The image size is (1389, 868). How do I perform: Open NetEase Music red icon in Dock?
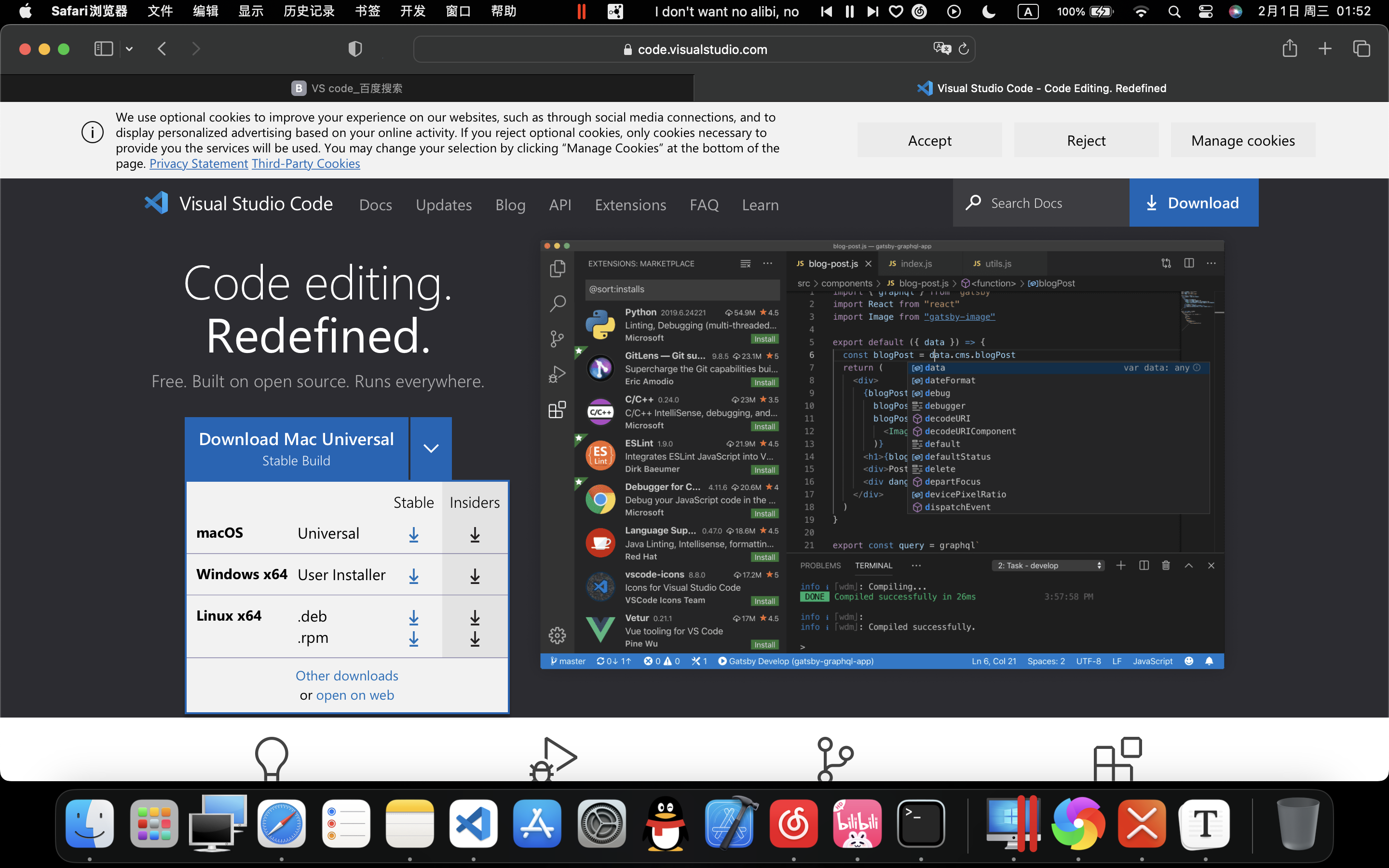(x=793, y=823)
